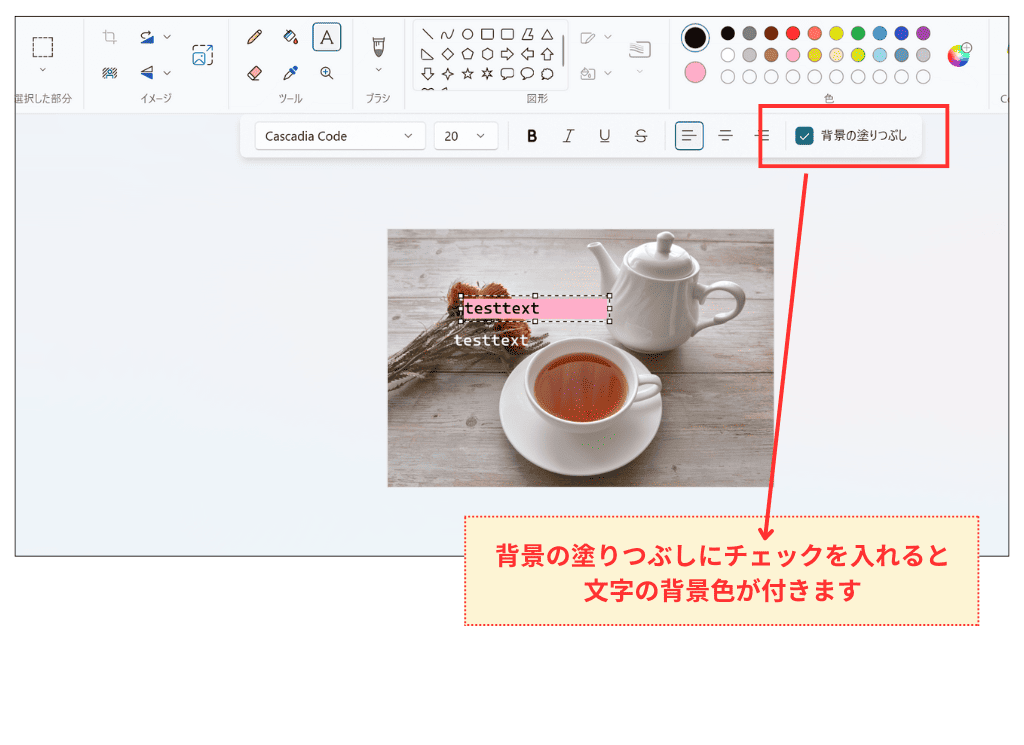The height and width of the screenshot is (745, 1024).
Task: Apply underline to the selected text
Action: [x=604, y=135]
